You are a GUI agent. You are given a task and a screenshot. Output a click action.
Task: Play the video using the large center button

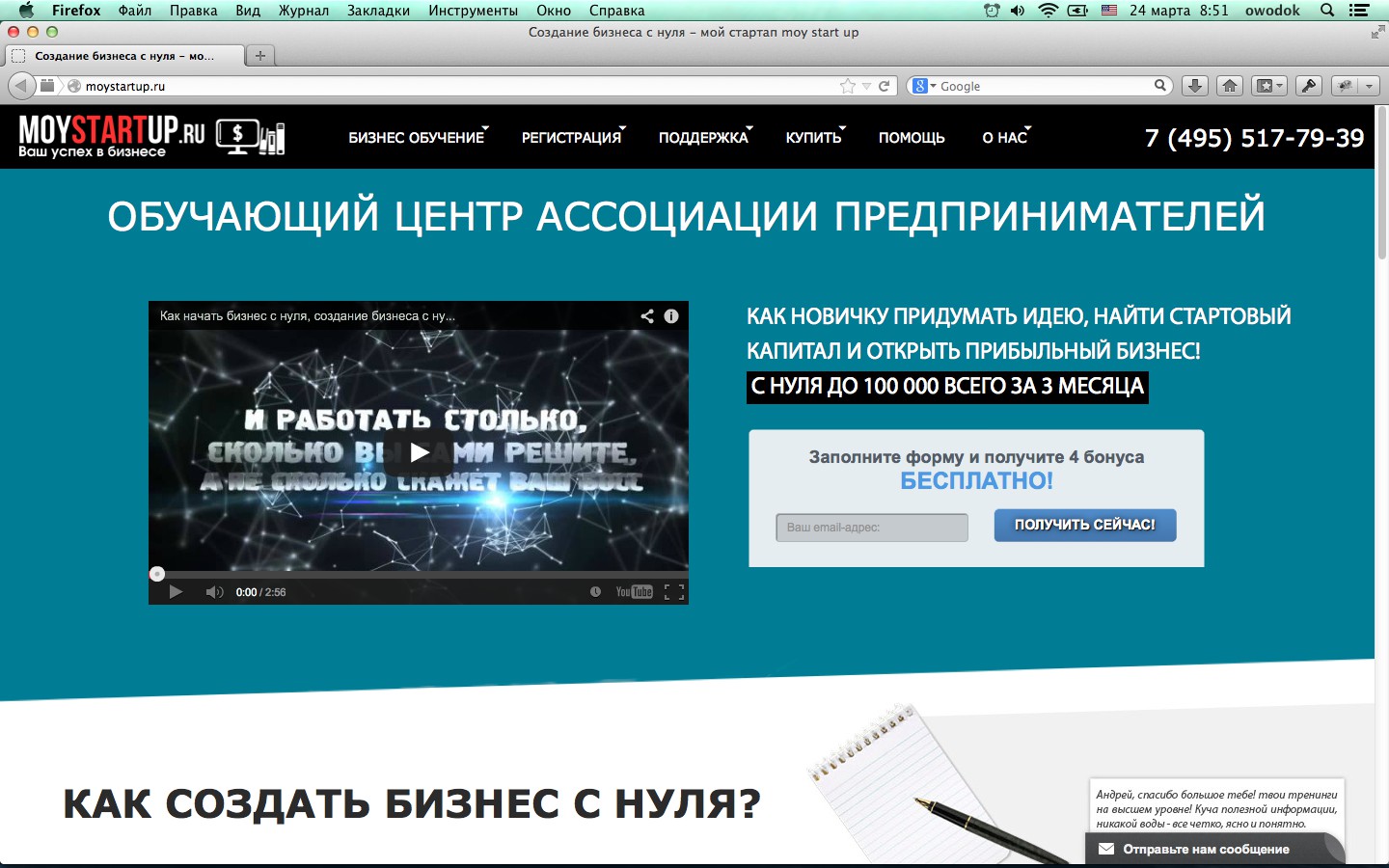pos(419,452)
